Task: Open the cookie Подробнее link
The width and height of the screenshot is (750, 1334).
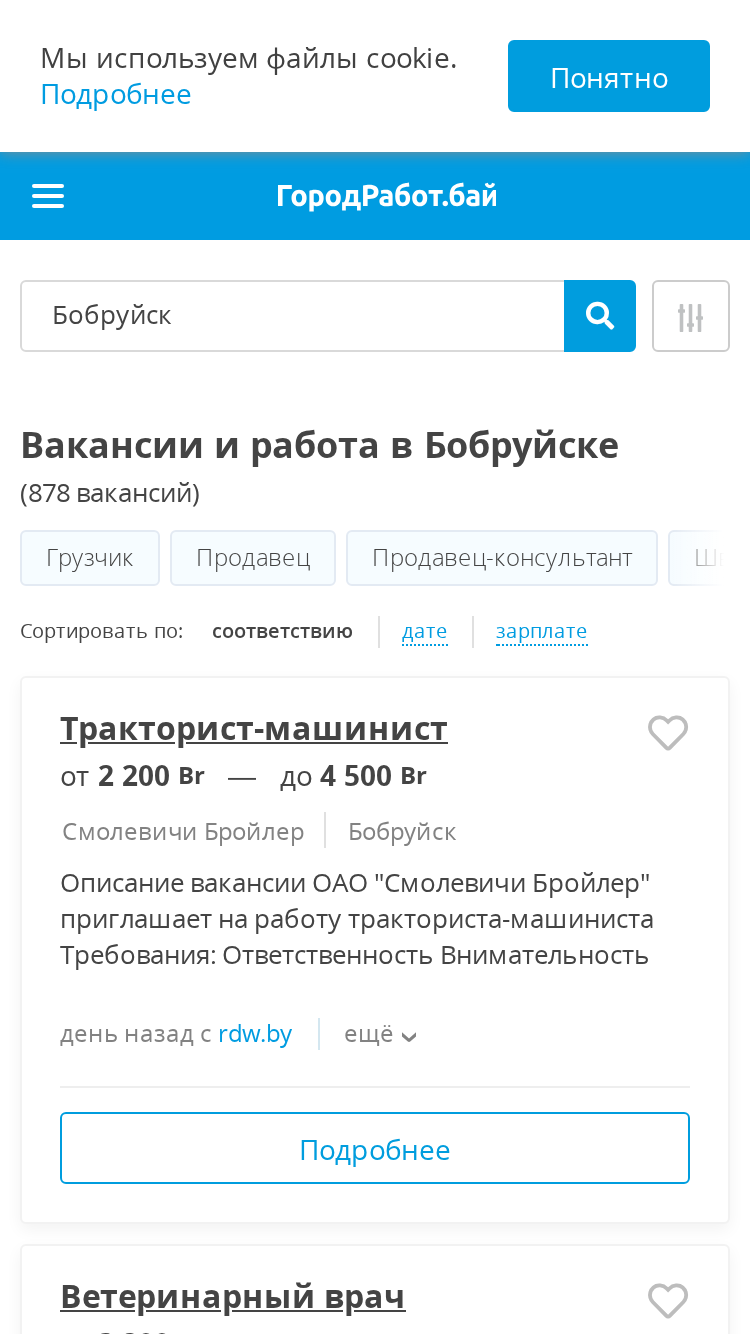Action: [116, 94]
